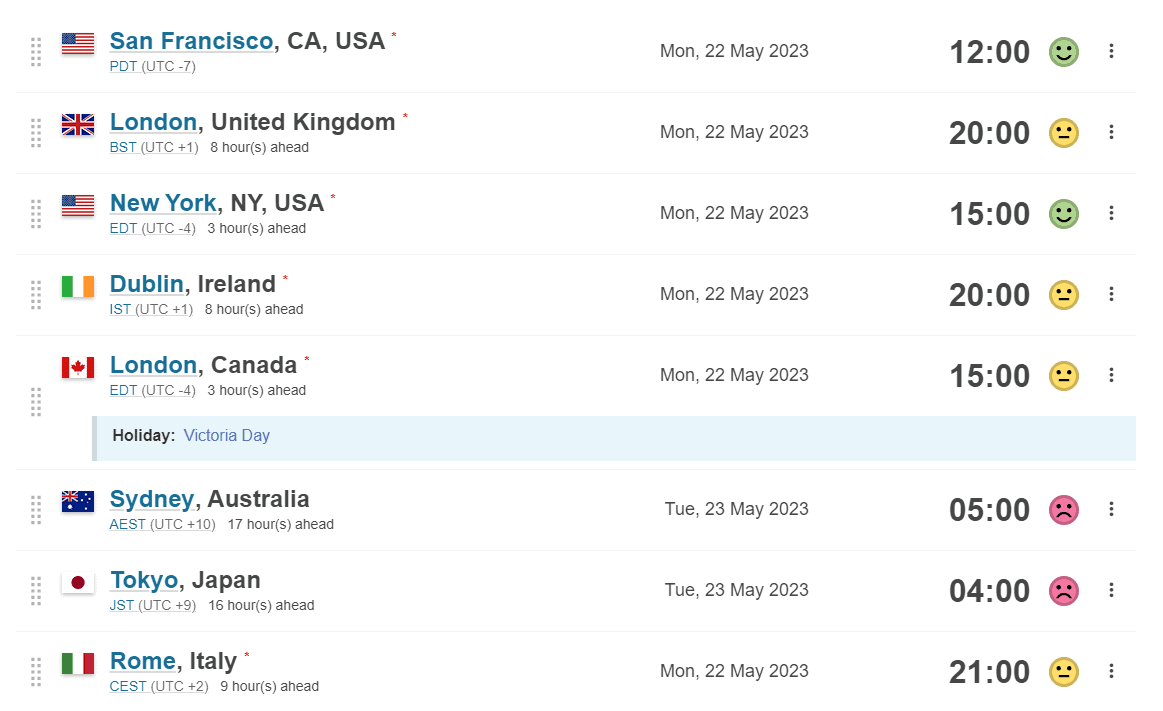Click the CEST (UTC +2) timezone link
The width and height of the screenshot is (1163, 711).
159,686
